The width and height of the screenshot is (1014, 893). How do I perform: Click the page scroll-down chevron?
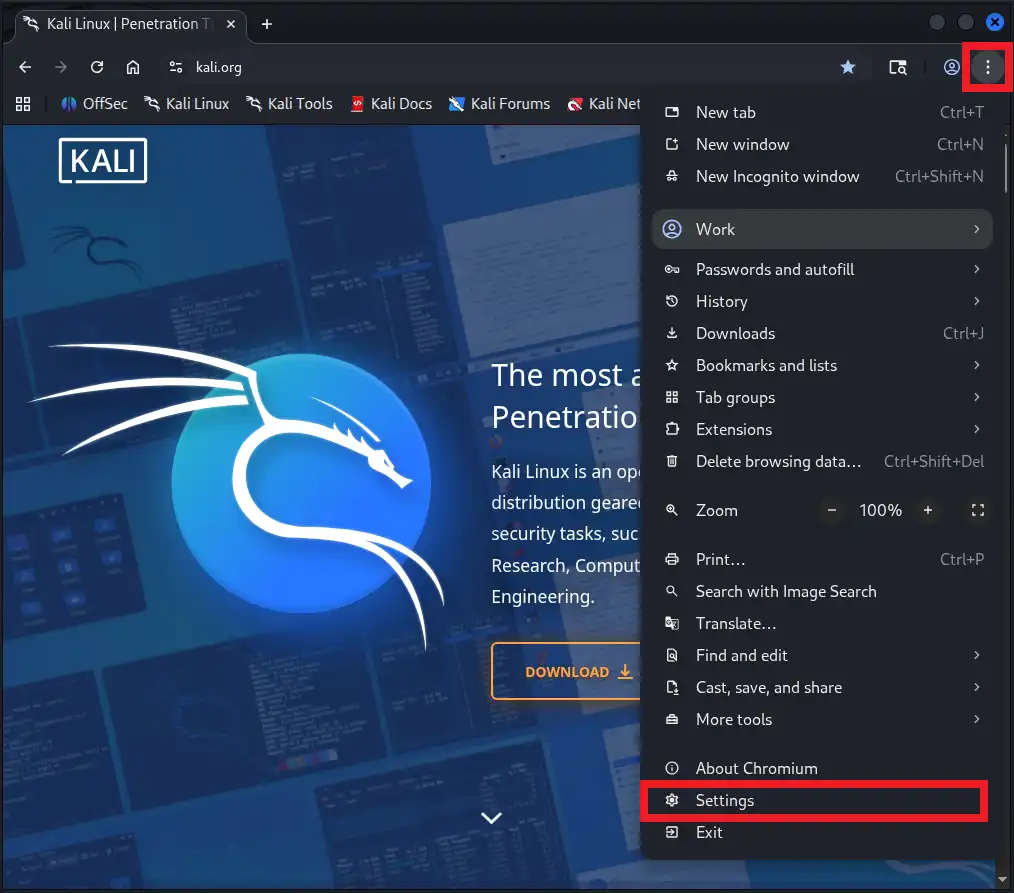click(491, 817)
